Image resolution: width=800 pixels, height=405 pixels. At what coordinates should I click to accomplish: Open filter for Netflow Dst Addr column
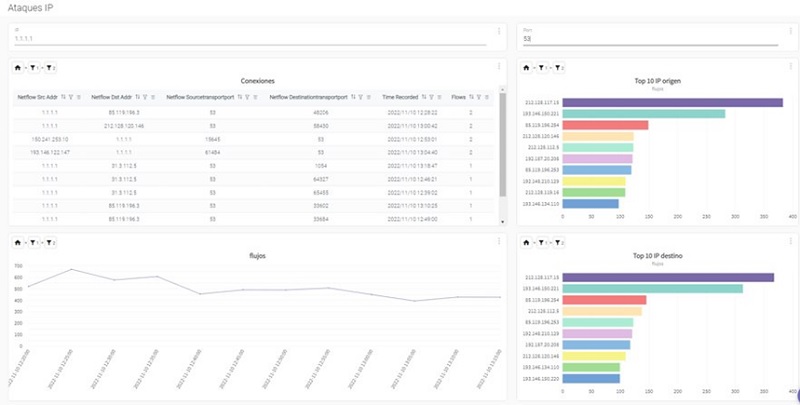(x=147, y=97)
